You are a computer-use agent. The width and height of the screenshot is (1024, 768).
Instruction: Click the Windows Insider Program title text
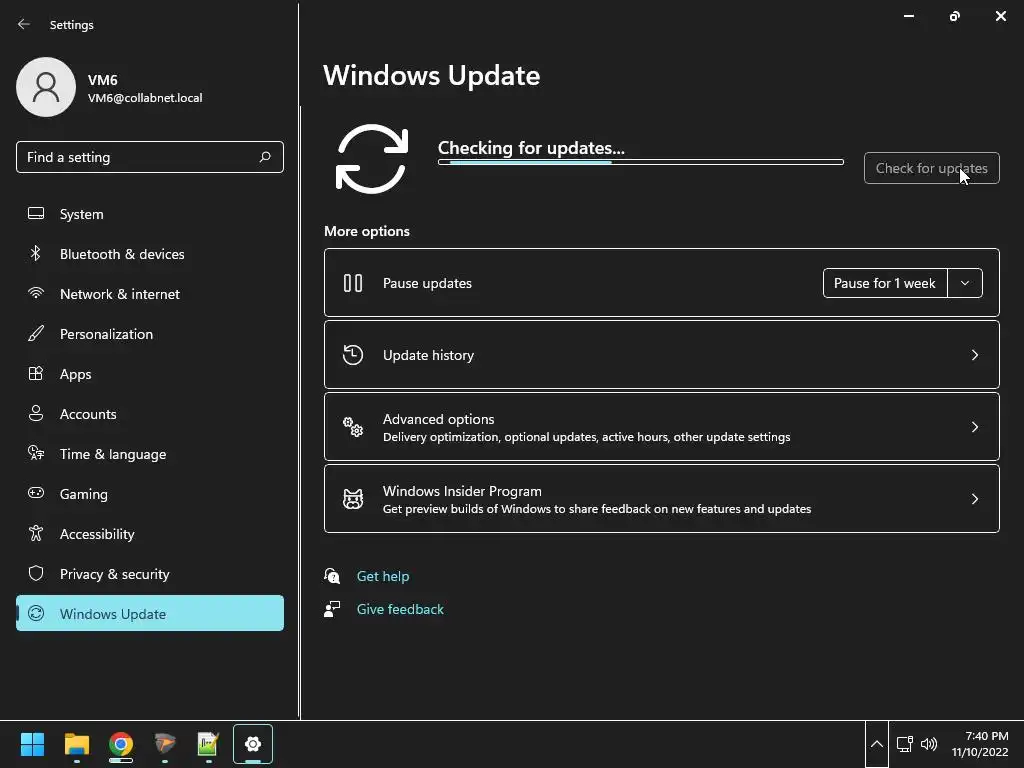point(462,490)
